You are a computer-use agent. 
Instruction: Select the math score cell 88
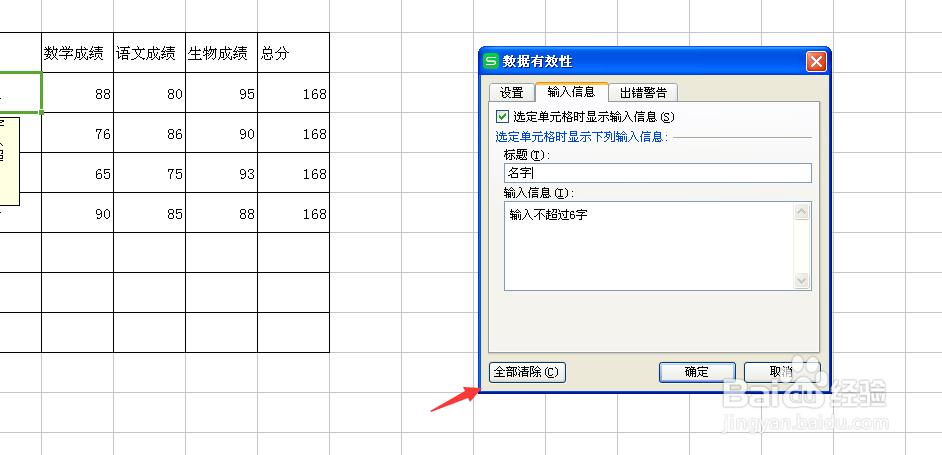(x=77, y=93)
